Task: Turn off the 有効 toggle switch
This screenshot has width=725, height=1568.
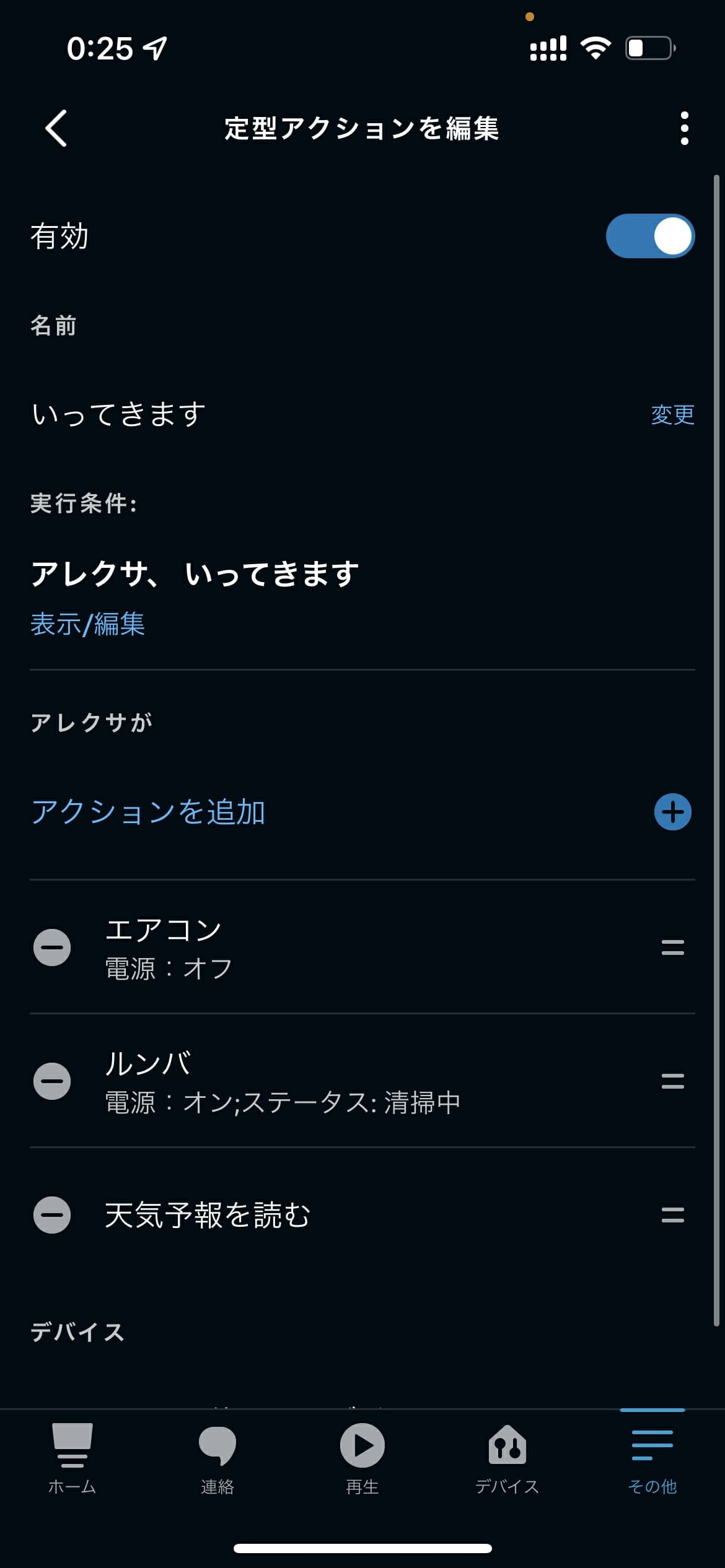Action: tap(650, 236)
